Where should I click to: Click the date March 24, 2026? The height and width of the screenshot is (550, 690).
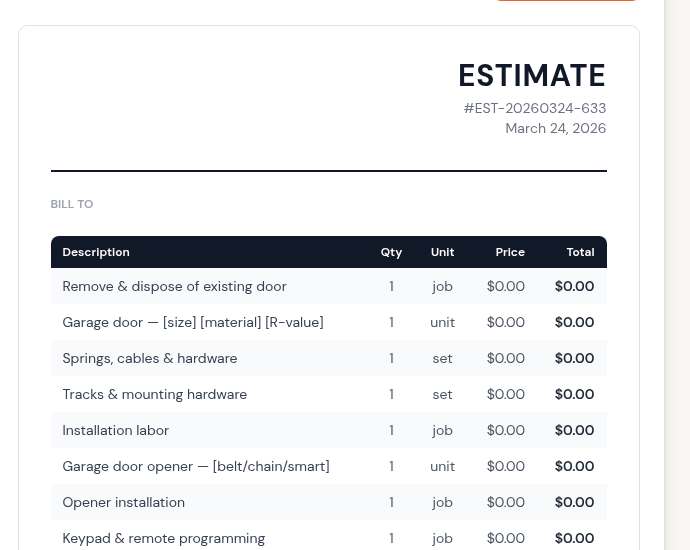pos(556,128)
